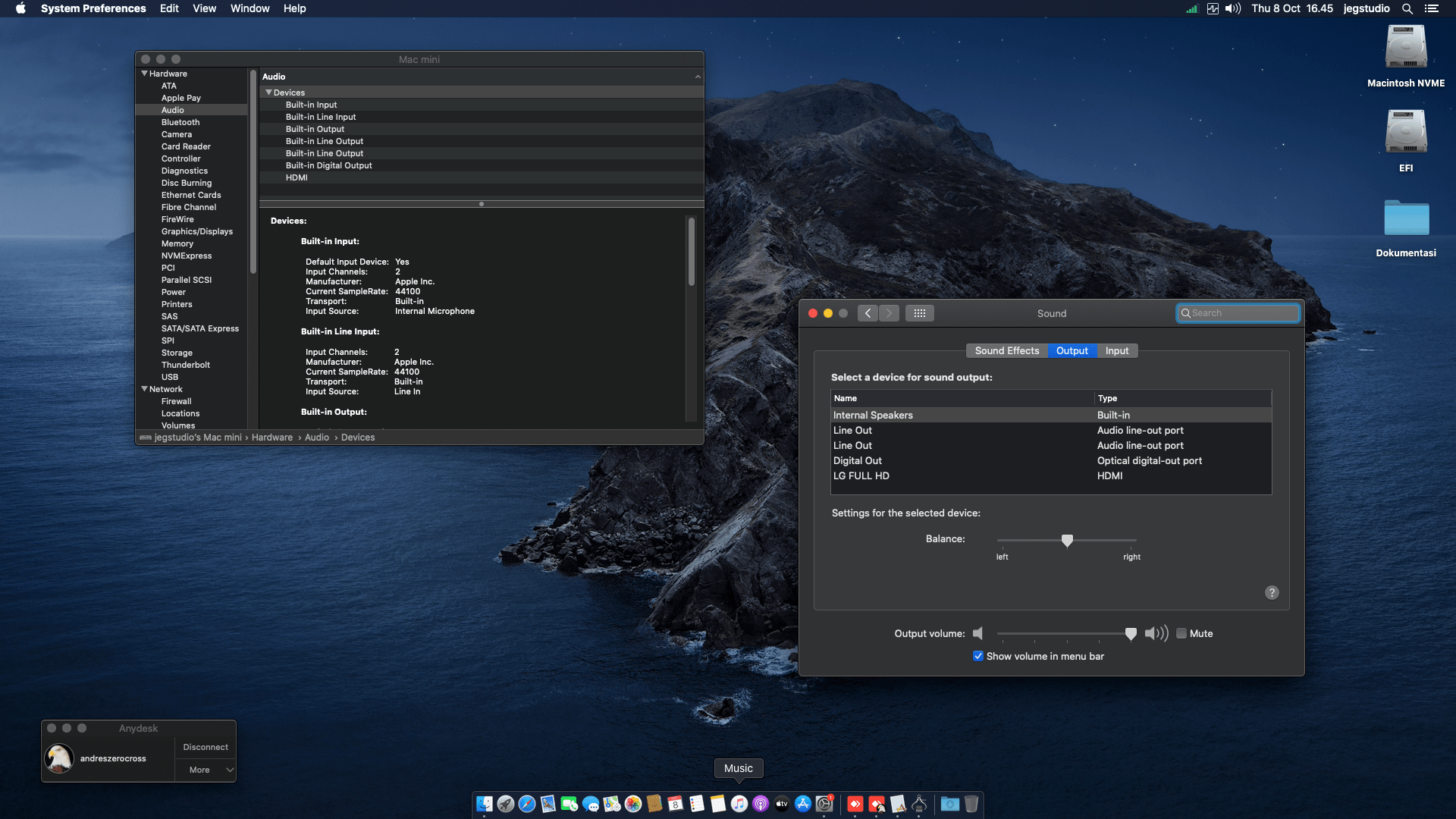Screen dimensions: 1456x819
Task: Tick the Mute checkbox
Action: point(1181,634)
